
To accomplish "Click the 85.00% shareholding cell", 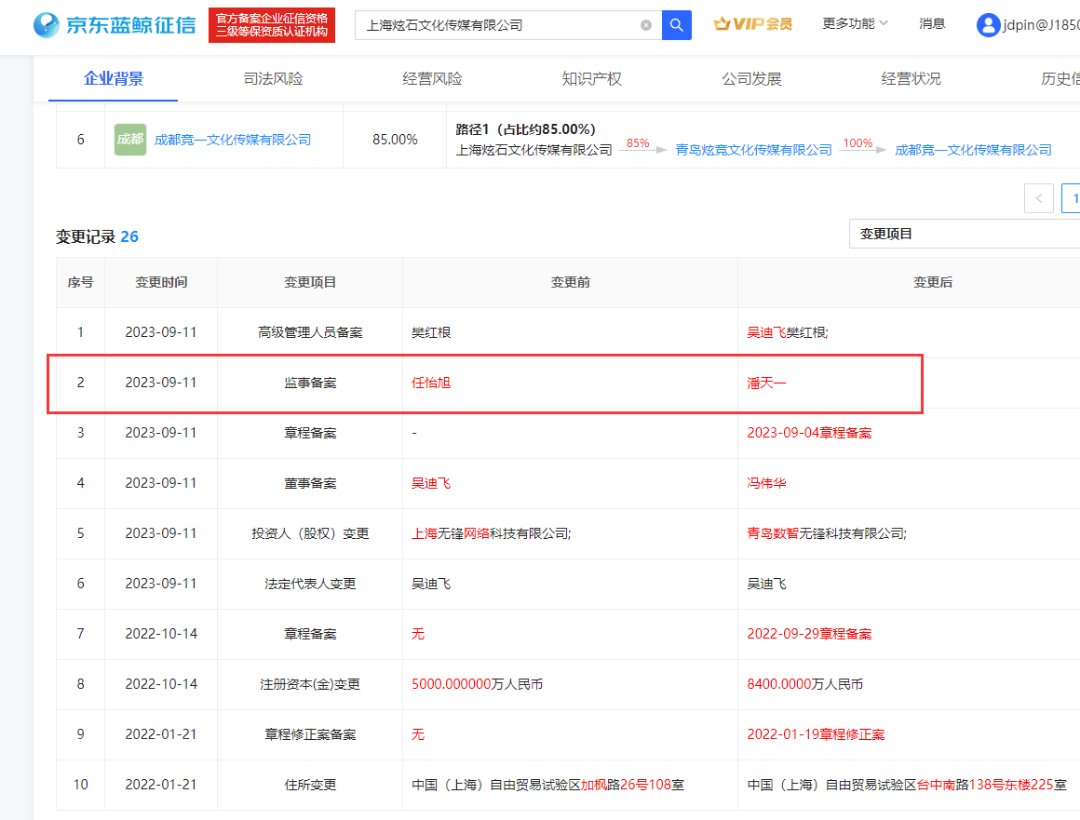I will [395, 139].
